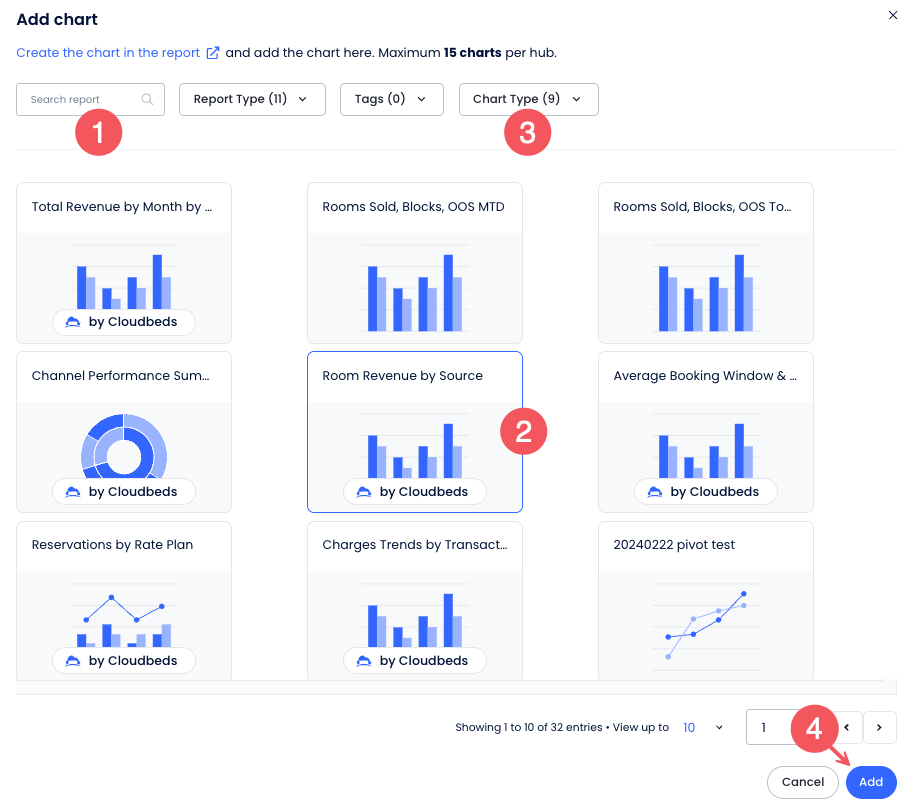Expand Chart Type (9) dropdown
Image resolution: width=898 pixels, height=807 pixels.
pos(528,99)
